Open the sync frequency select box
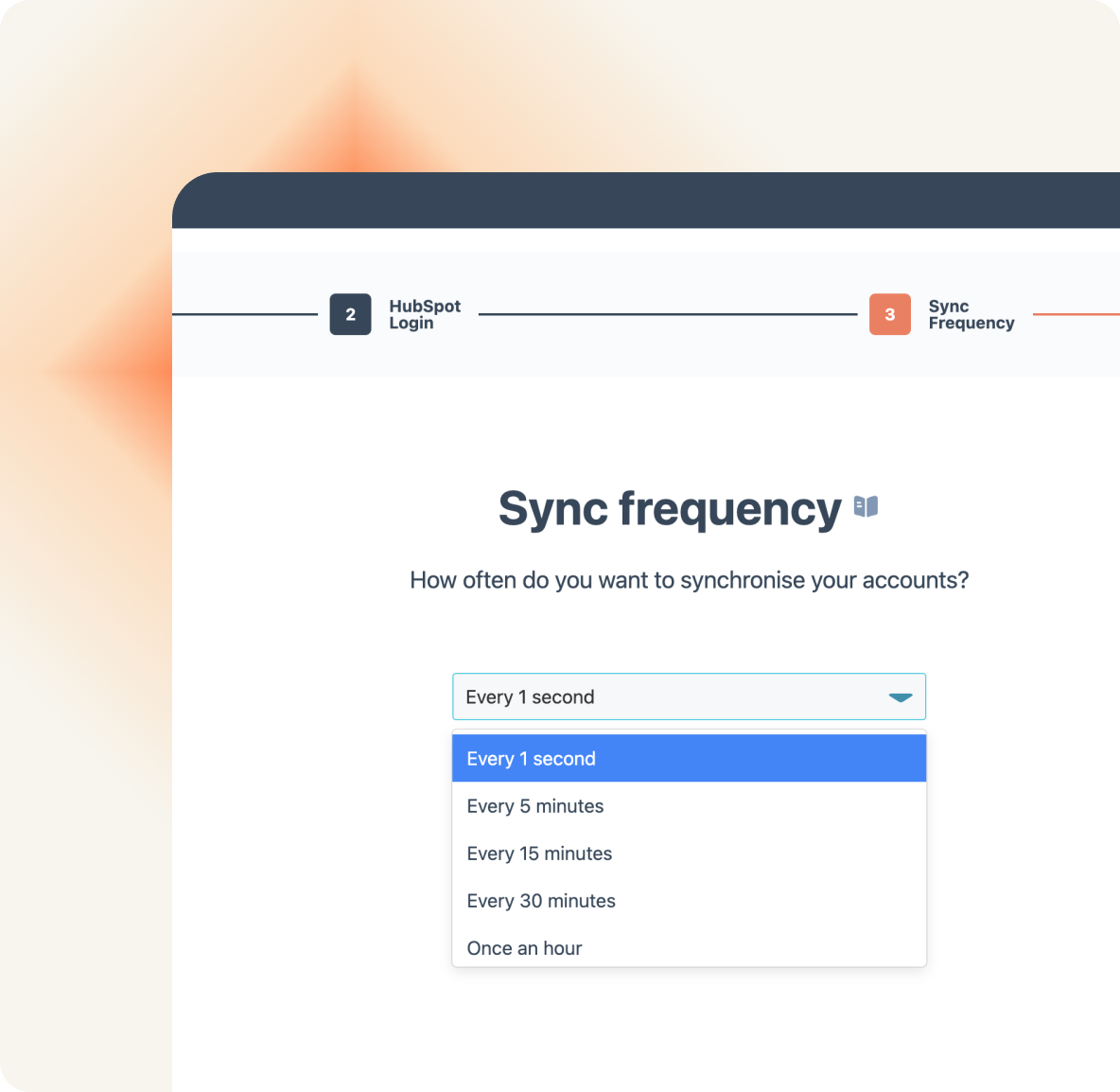This screenshot has height=1092, width=1120. click(x=689, y=696)
